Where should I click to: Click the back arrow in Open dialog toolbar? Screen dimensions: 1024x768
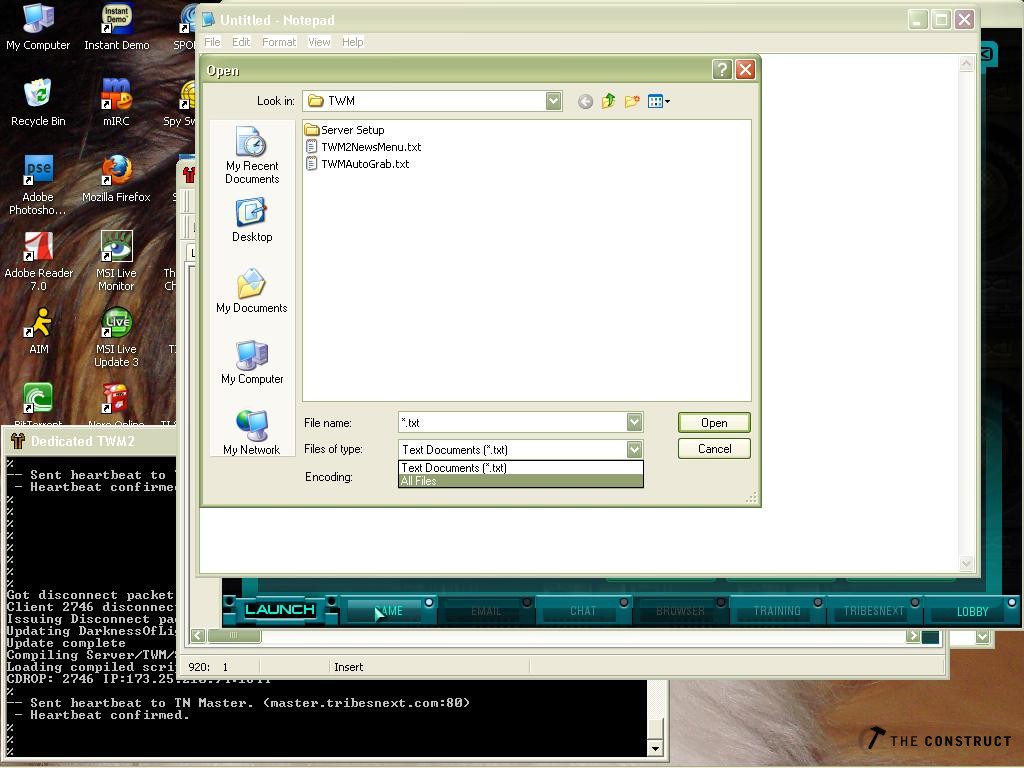585,101
